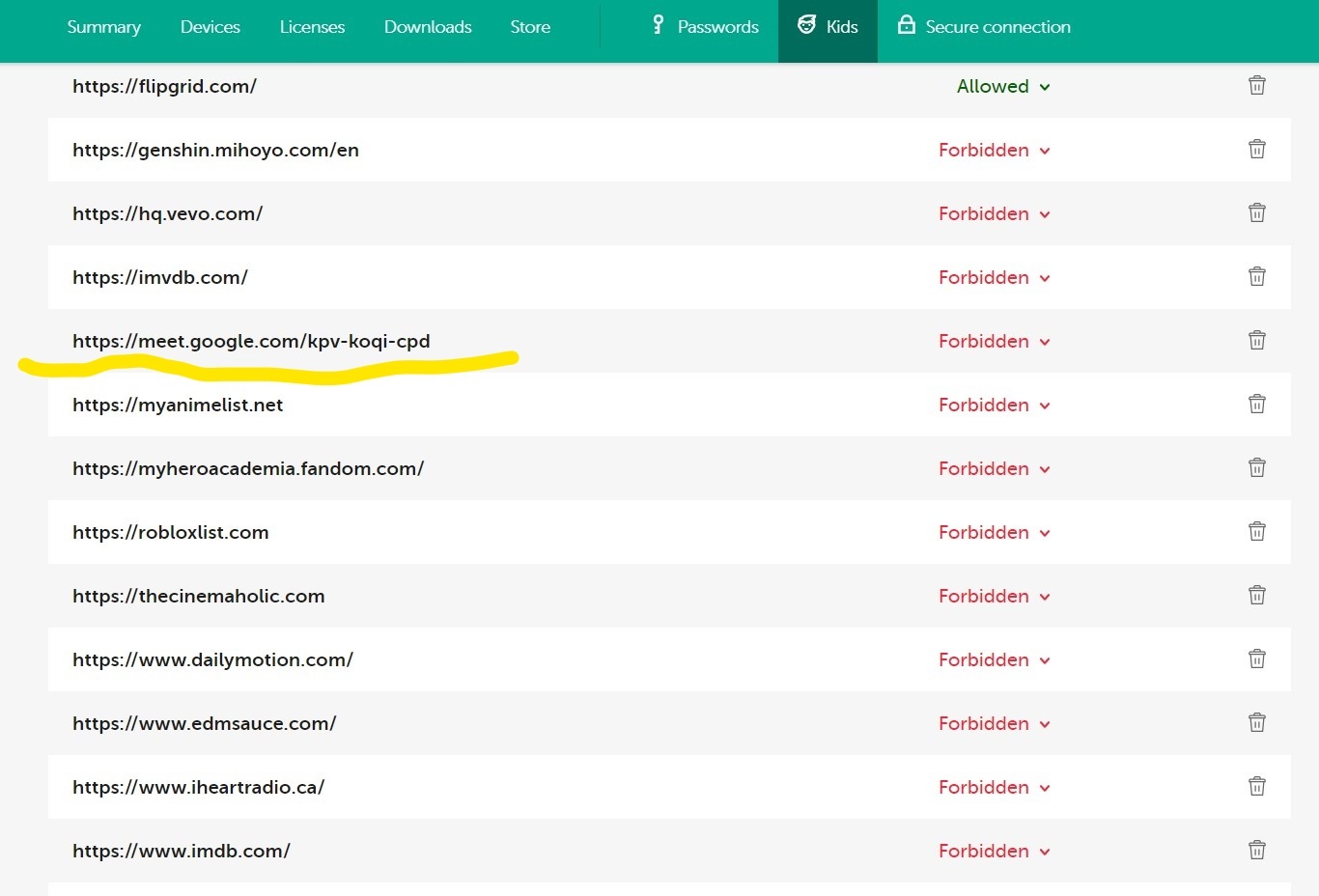
Task: Remove thecinemaholic.com with the trash icon
Action: [1256, 595]
